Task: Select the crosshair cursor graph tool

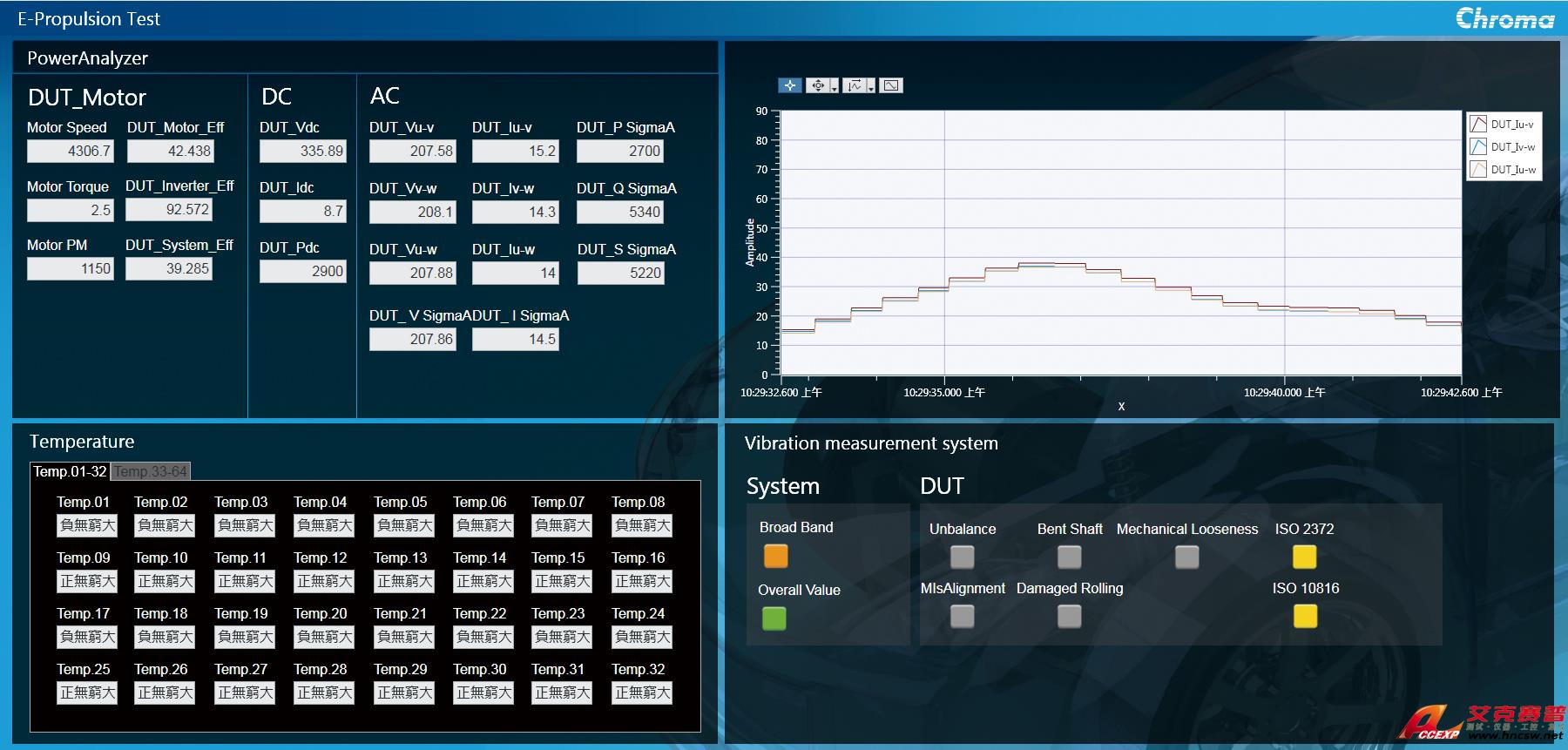Action: coord(789,85)
